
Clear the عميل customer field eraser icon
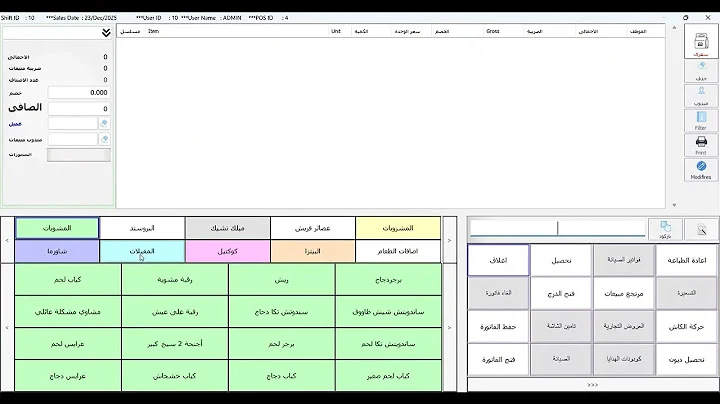tap(104, 123)
